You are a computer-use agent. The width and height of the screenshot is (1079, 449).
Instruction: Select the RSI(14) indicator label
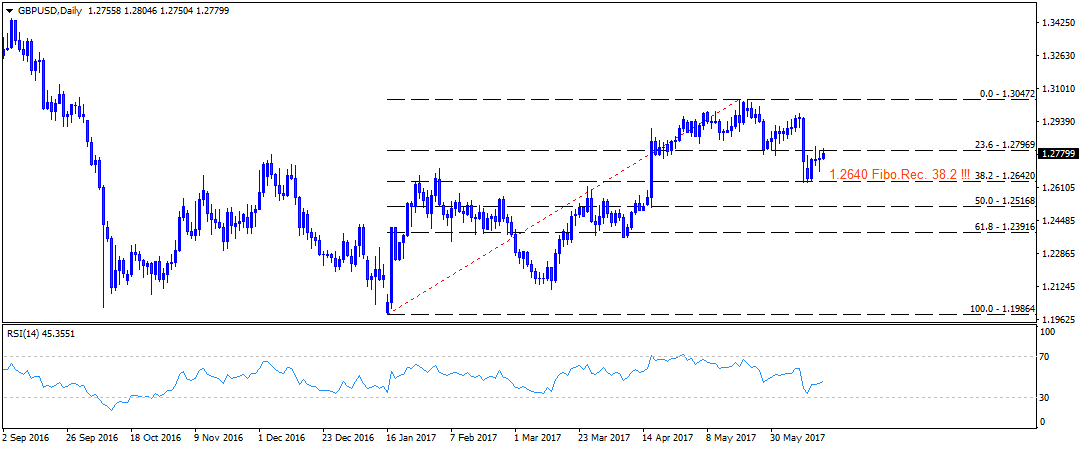point(37,335)
